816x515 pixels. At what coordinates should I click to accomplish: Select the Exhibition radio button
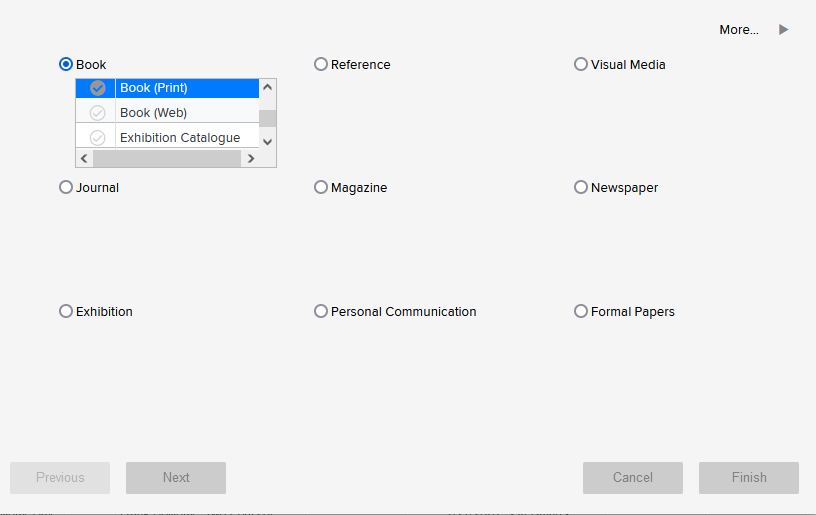[66, 311]
